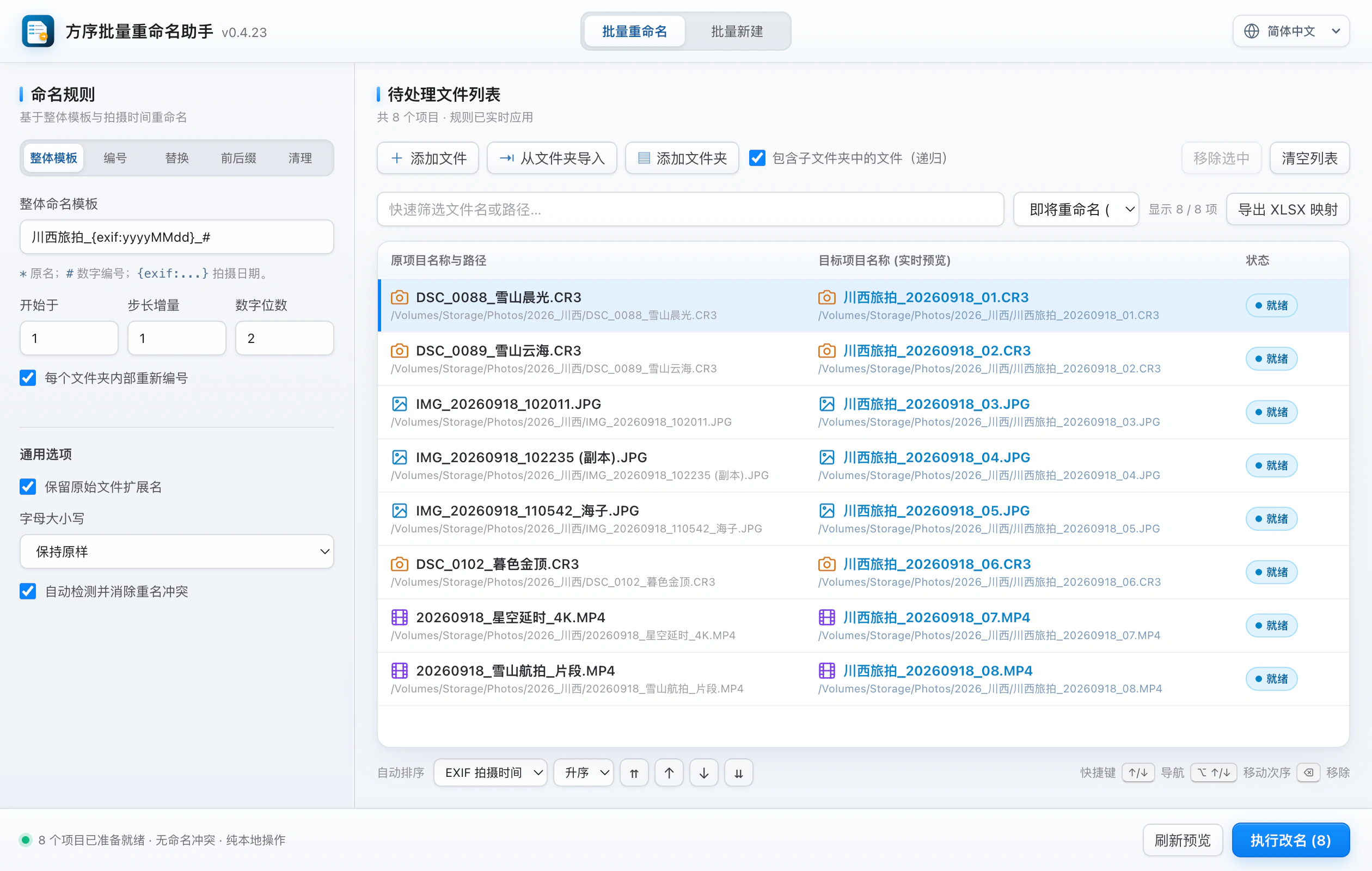The image size is (1372, 871).
Task: Click video icon beside 川西旅拍_20260918_08.MP4
Action: [826, 671]
